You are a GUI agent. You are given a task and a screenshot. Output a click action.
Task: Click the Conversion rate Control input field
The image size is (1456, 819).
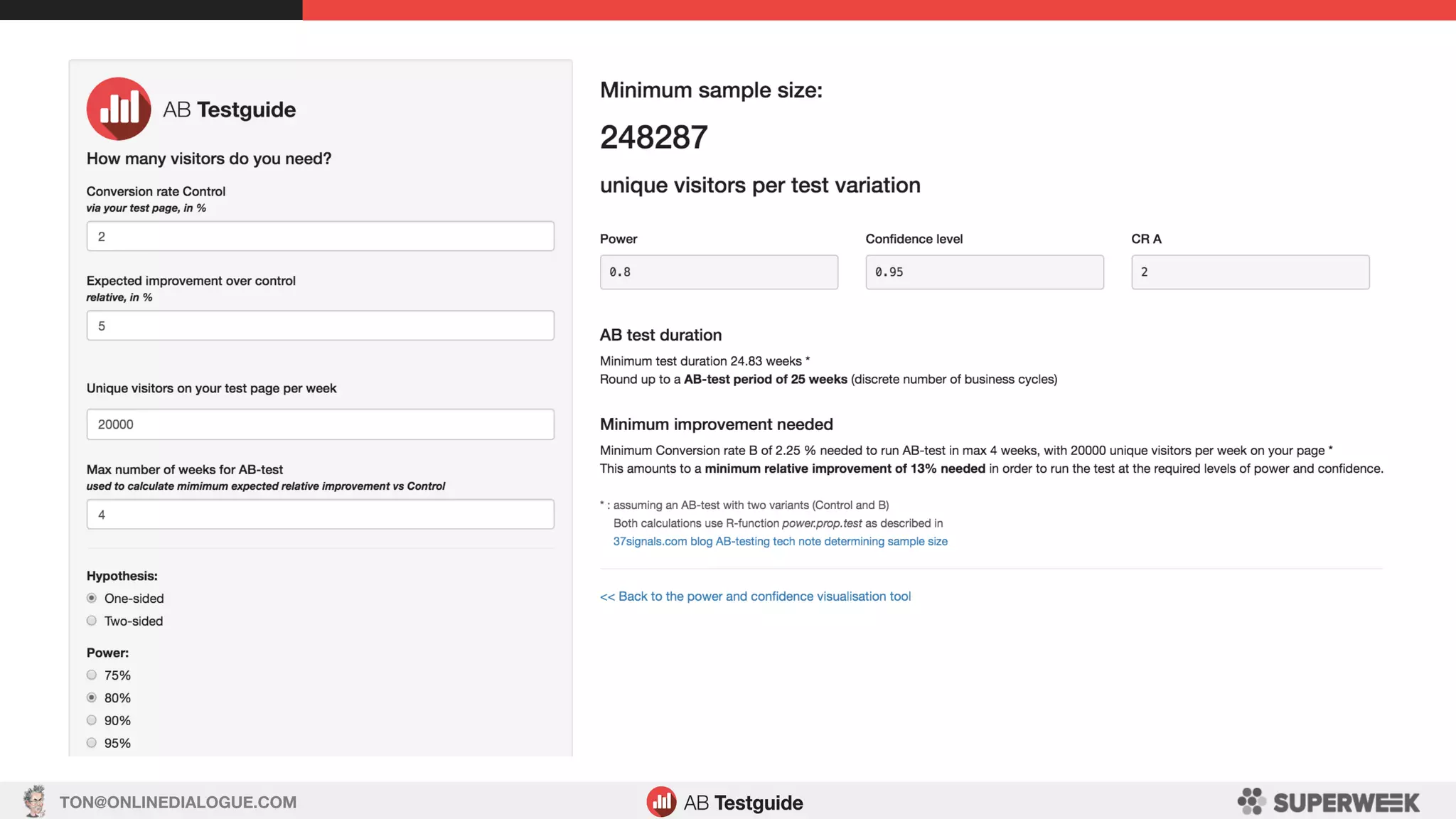[320, 236]
